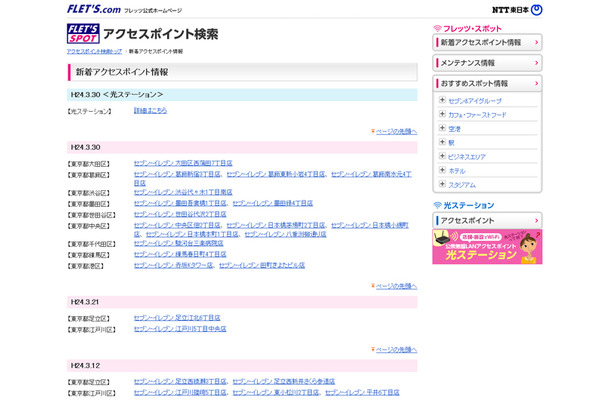Select セブン&アイグループ in sidebar list
This screenshot has width=610, height=400.
[475, 101]
